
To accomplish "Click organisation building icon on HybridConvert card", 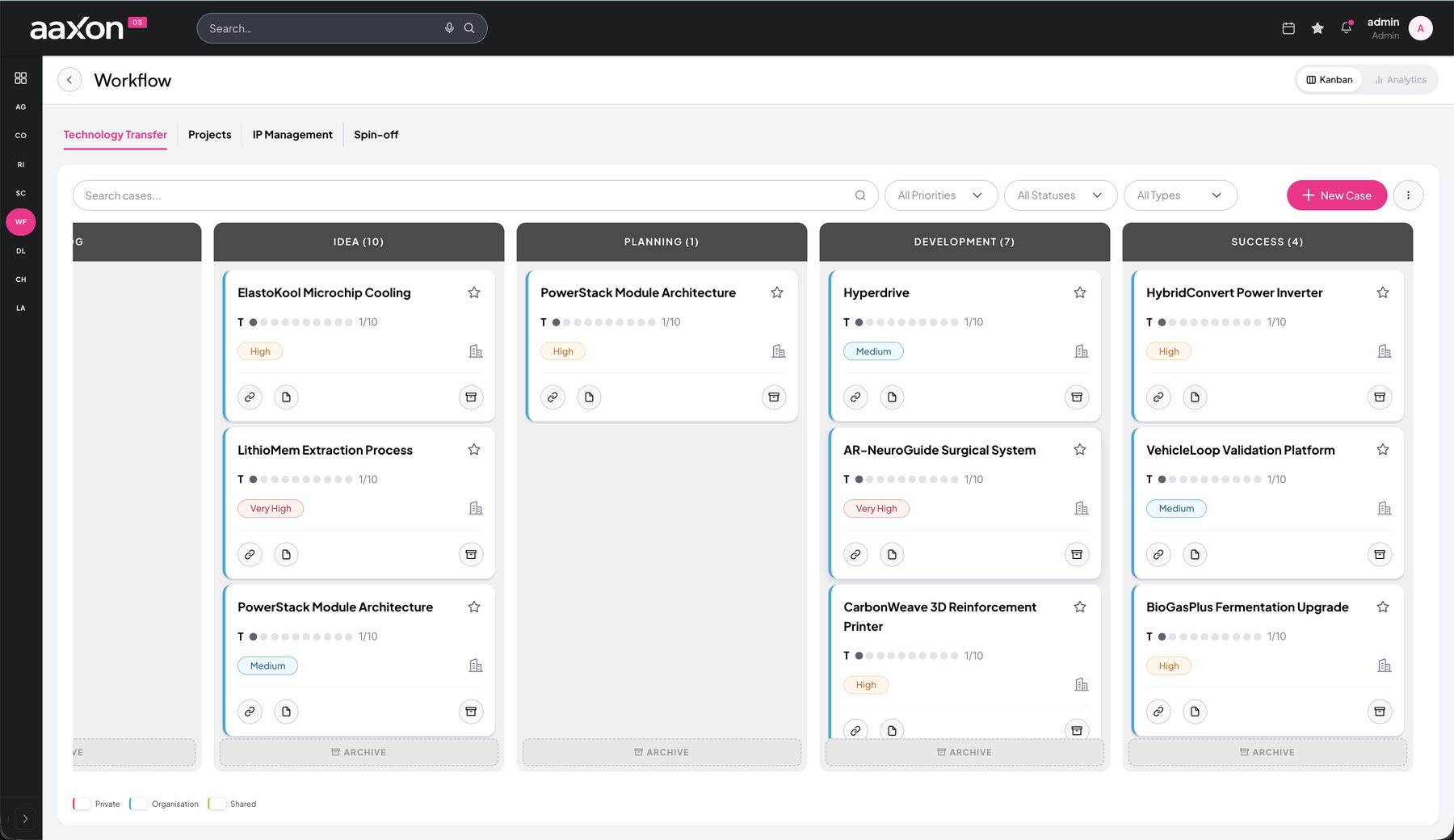I will 1385,351.
